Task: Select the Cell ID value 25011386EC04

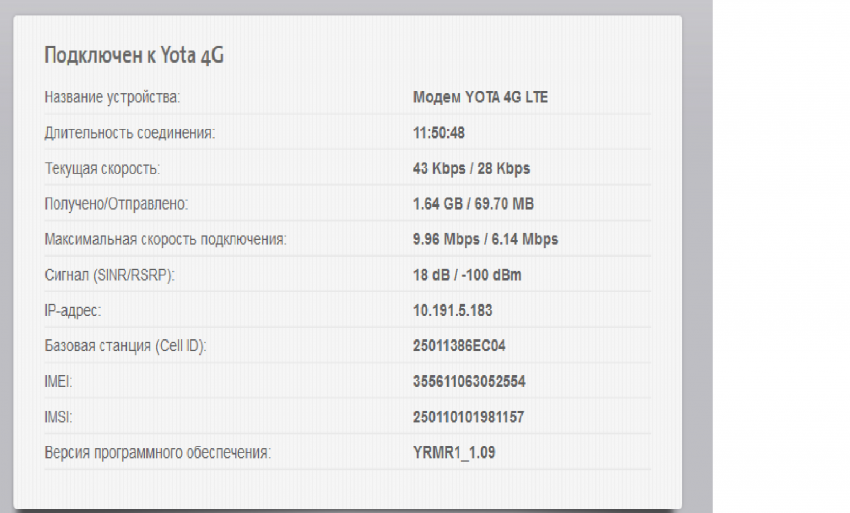Action: pyautogui.click(x=460, y=346)
